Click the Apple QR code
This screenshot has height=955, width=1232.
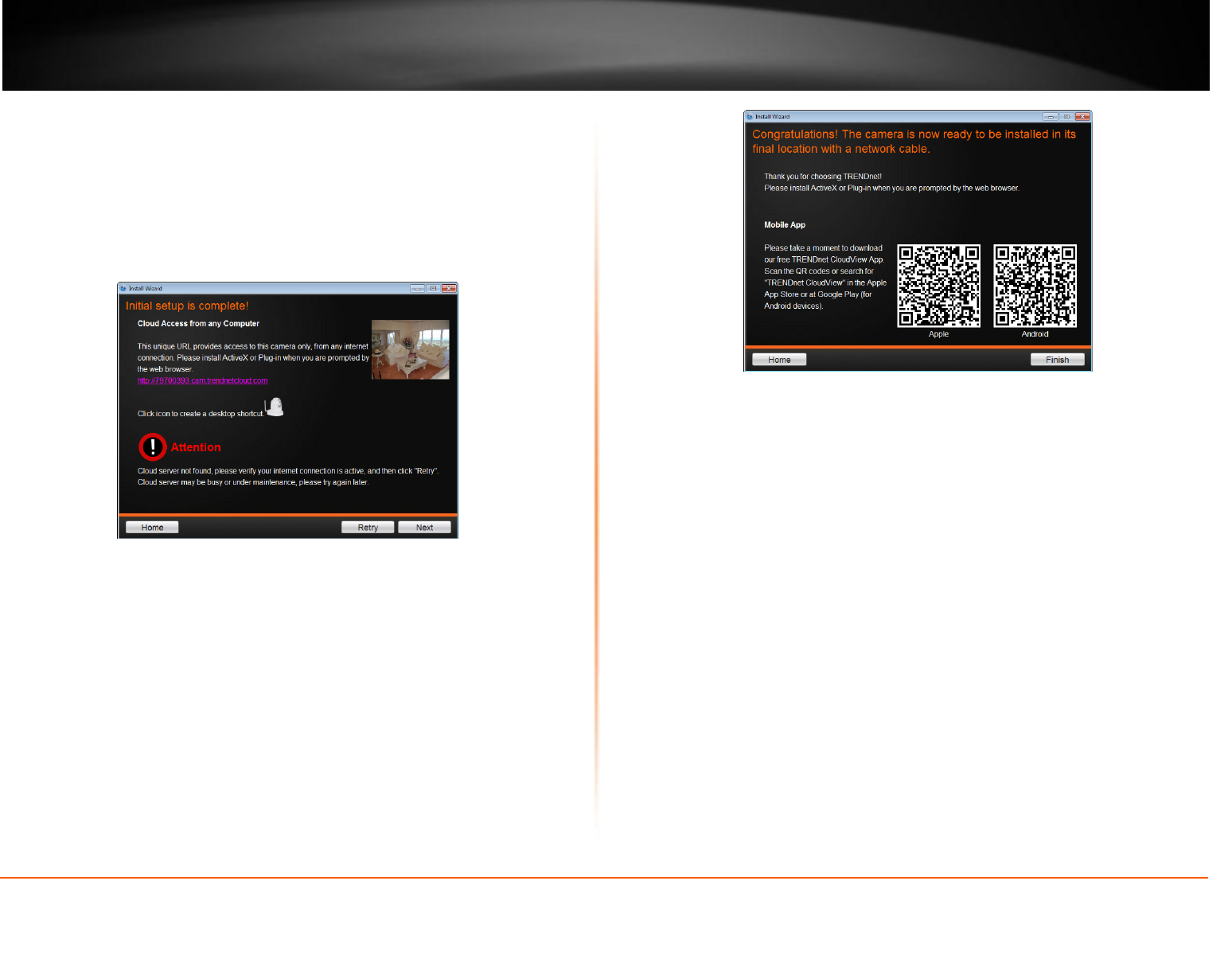(939, 286)
